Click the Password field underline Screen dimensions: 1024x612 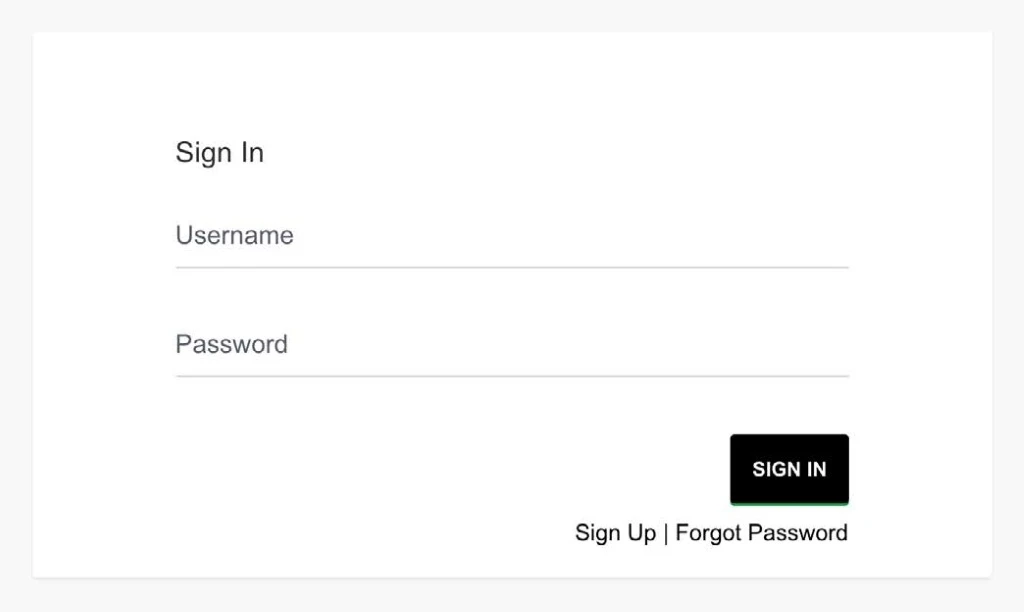(512, 376)
